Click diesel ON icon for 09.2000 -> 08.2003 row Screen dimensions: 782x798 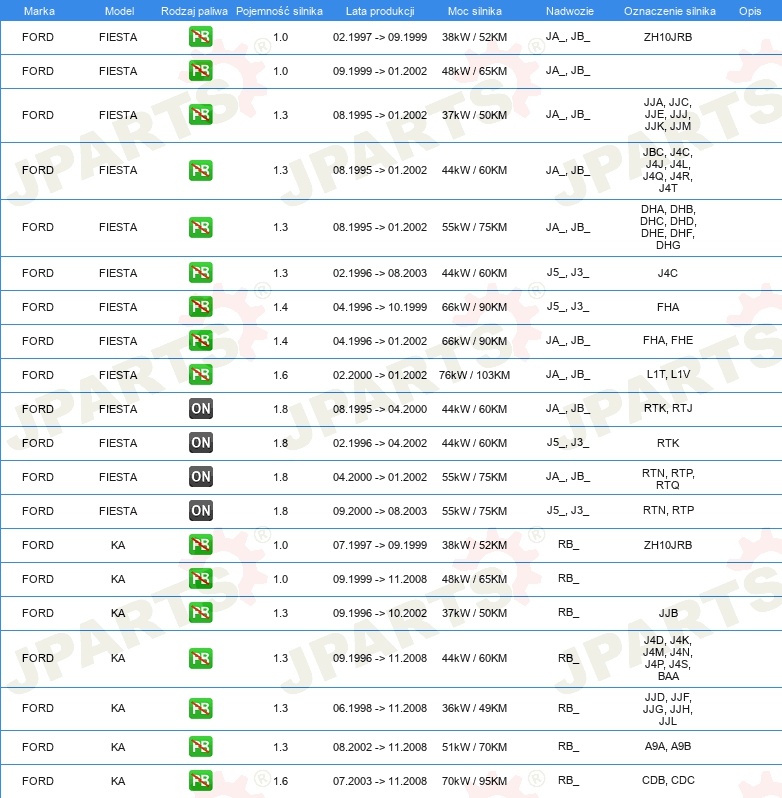(x=200, y=510)
